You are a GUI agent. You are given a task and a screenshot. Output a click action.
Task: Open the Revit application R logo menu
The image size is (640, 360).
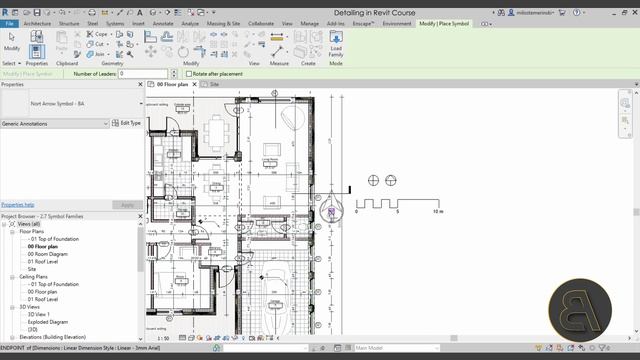pos(5,13)
